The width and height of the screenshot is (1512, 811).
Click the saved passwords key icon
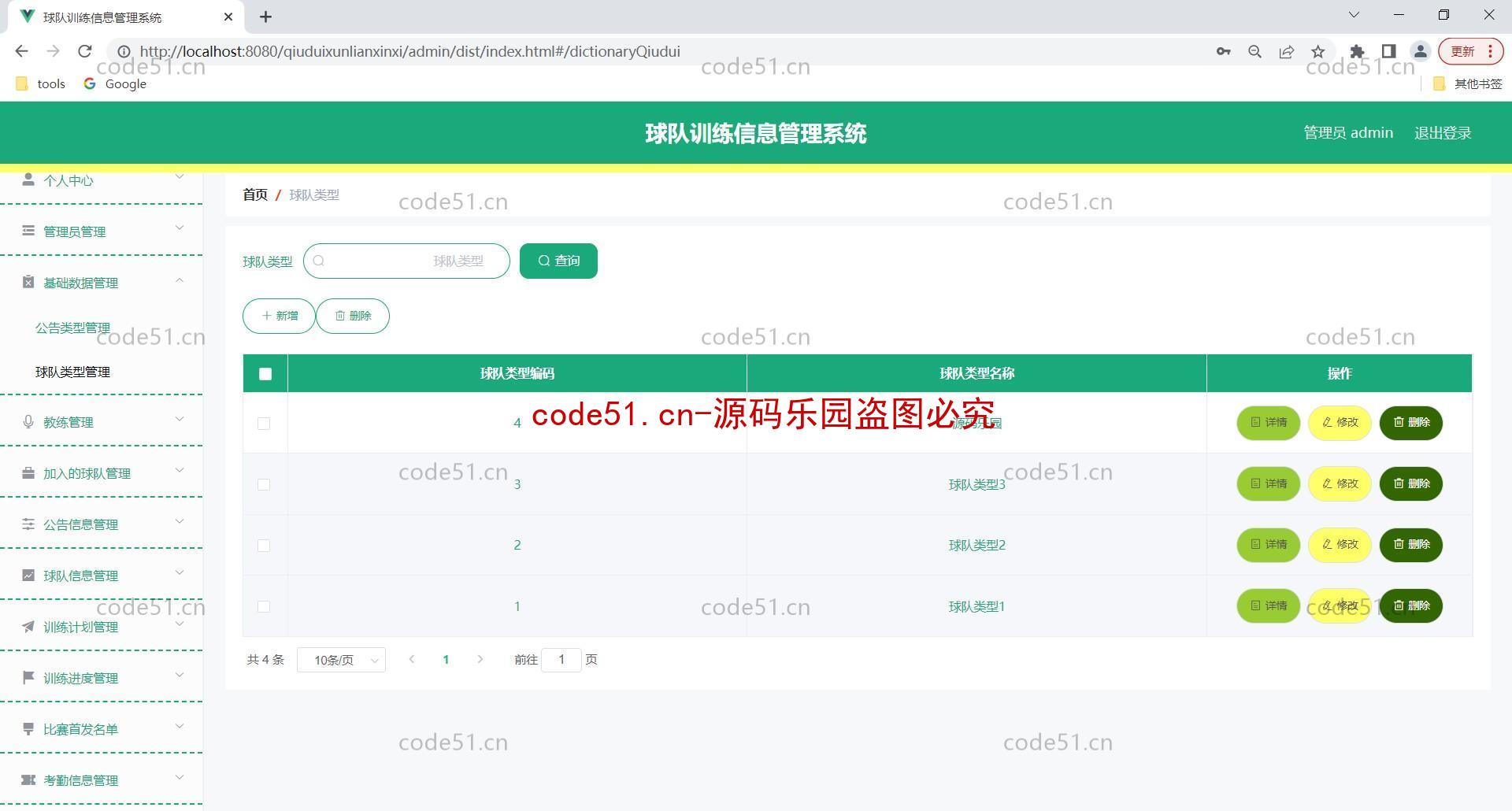(1223, 51)
